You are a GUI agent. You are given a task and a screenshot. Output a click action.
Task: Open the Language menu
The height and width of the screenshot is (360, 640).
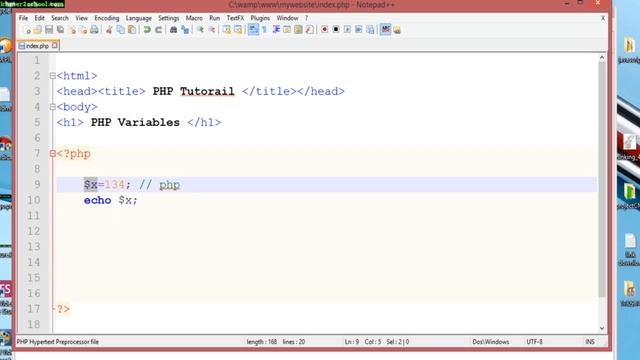tap(138, 18)
